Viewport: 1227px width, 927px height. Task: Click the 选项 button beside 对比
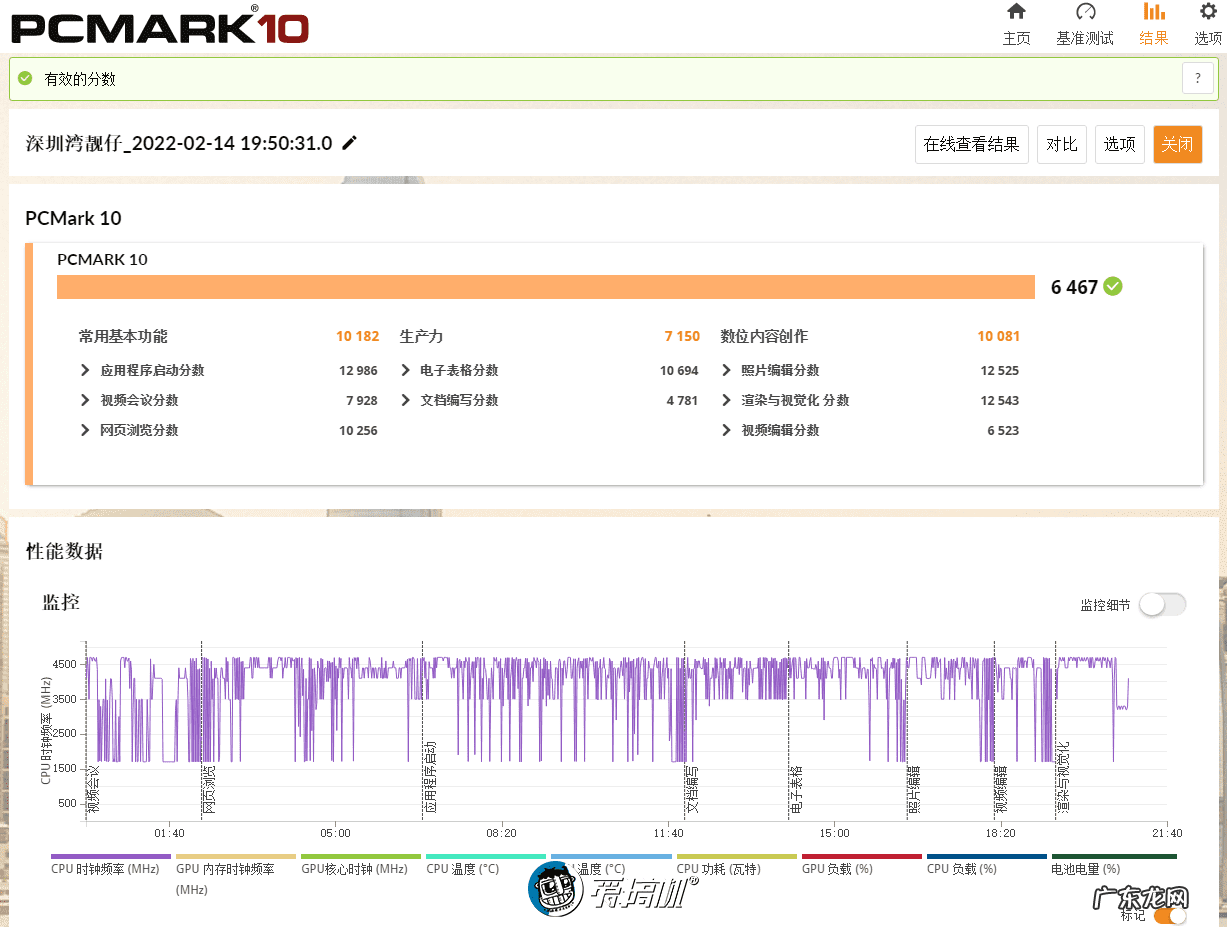pyautogui.click(x=1120, y=144)
